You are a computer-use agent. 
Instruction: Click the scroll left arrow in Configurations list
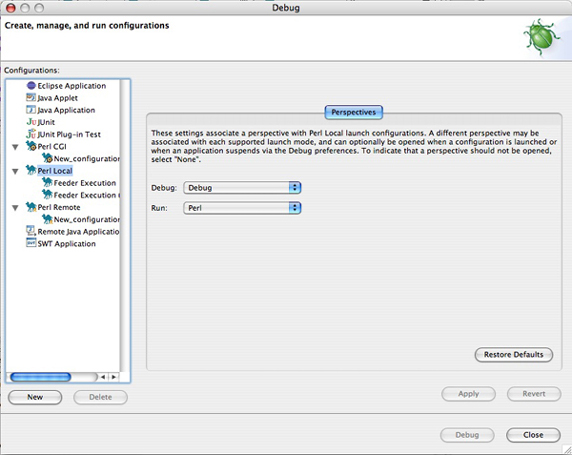pos(103,377)
